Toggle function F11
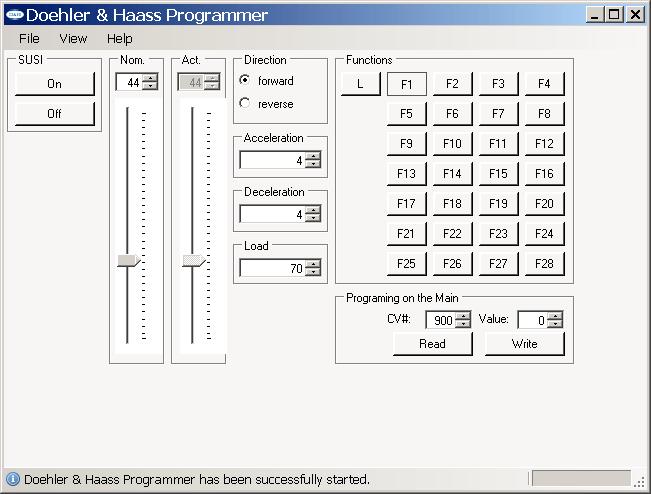 point(498,144)
